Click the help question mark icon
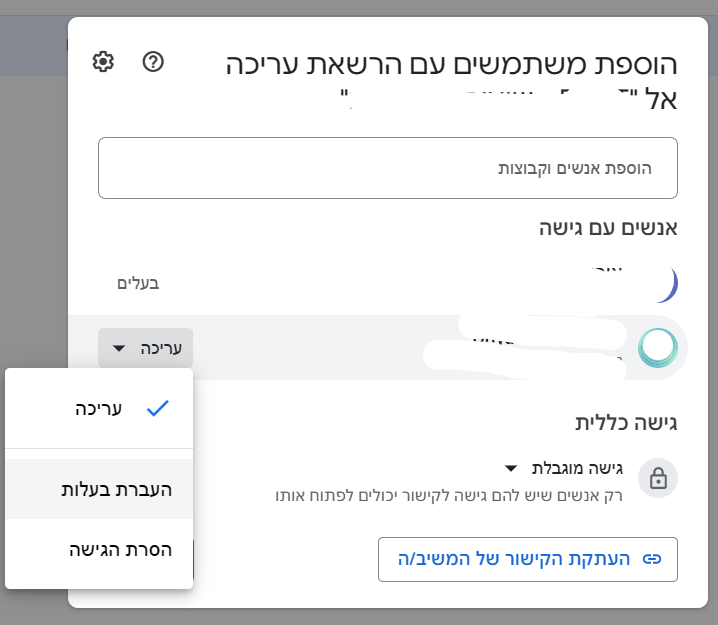This screenshot has height=625, width=718. point(153,62)
